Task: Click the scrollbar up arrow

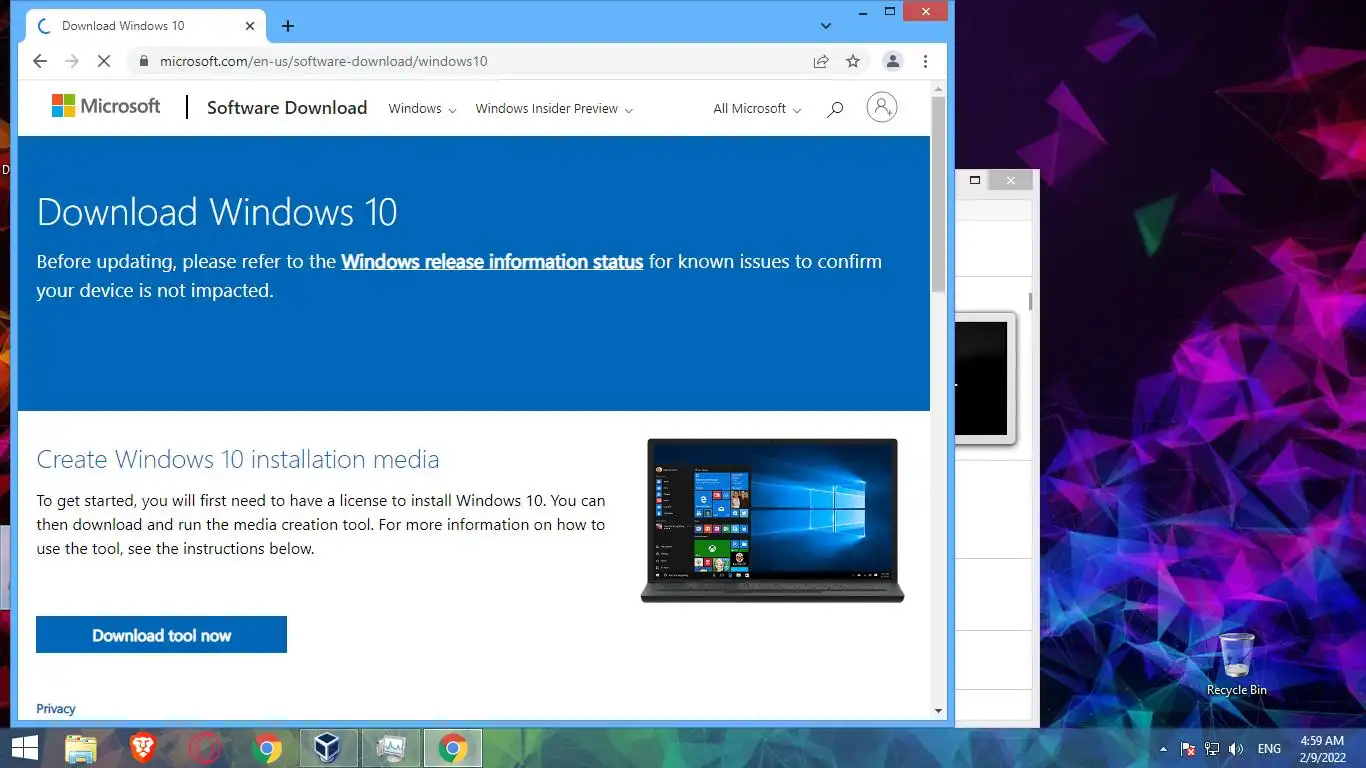Action: click(938, 89)
